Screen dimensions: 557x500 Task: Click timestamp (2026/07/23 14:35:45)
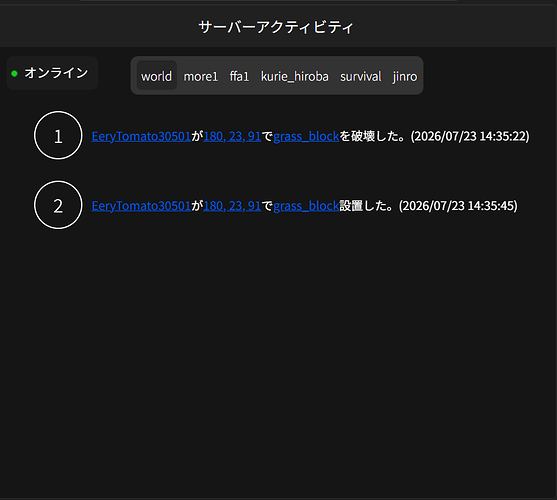(458, 206)
